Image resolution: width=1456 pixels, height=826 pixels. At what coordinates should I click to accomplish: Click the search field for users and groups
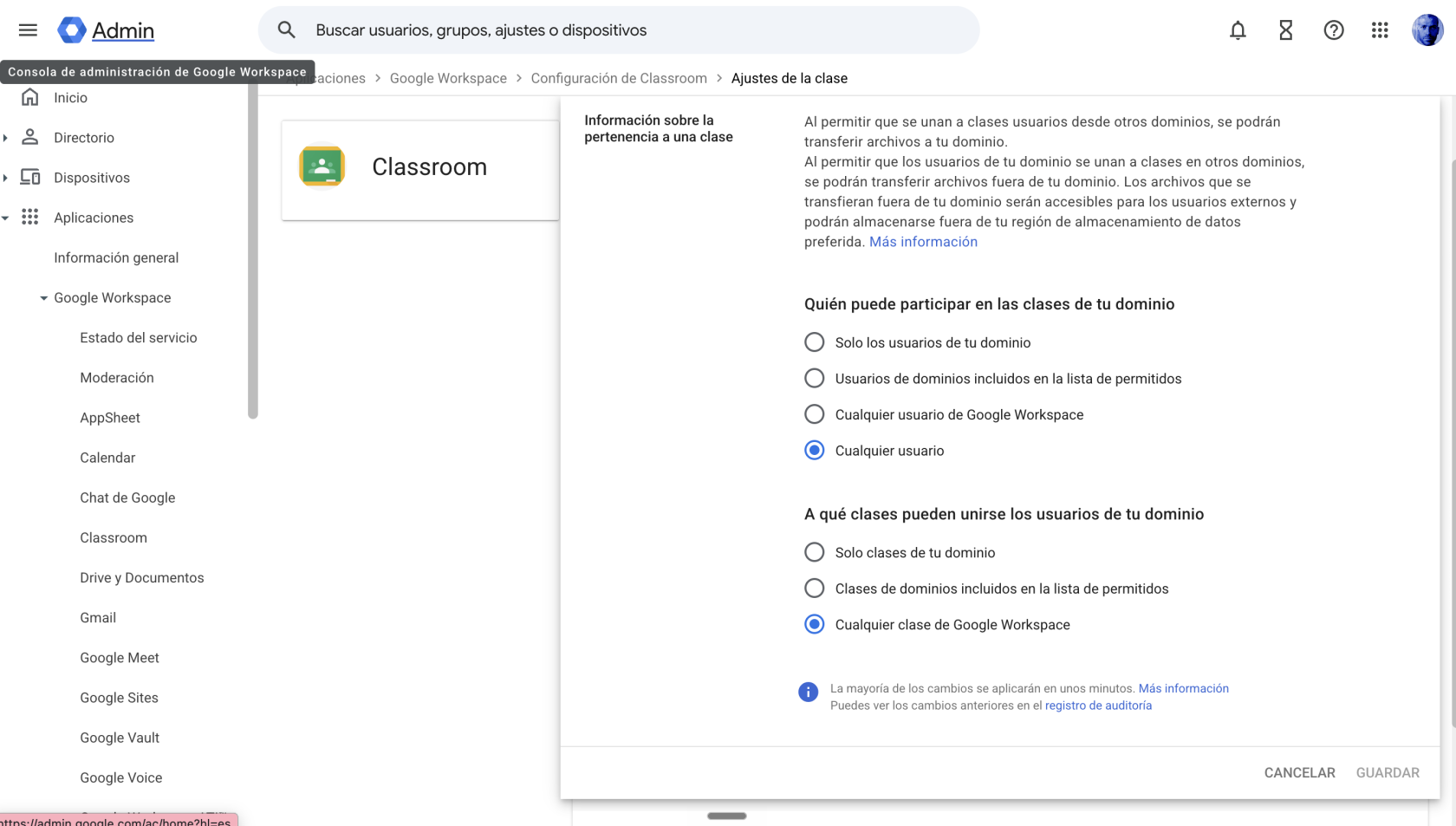click(619, 30)
